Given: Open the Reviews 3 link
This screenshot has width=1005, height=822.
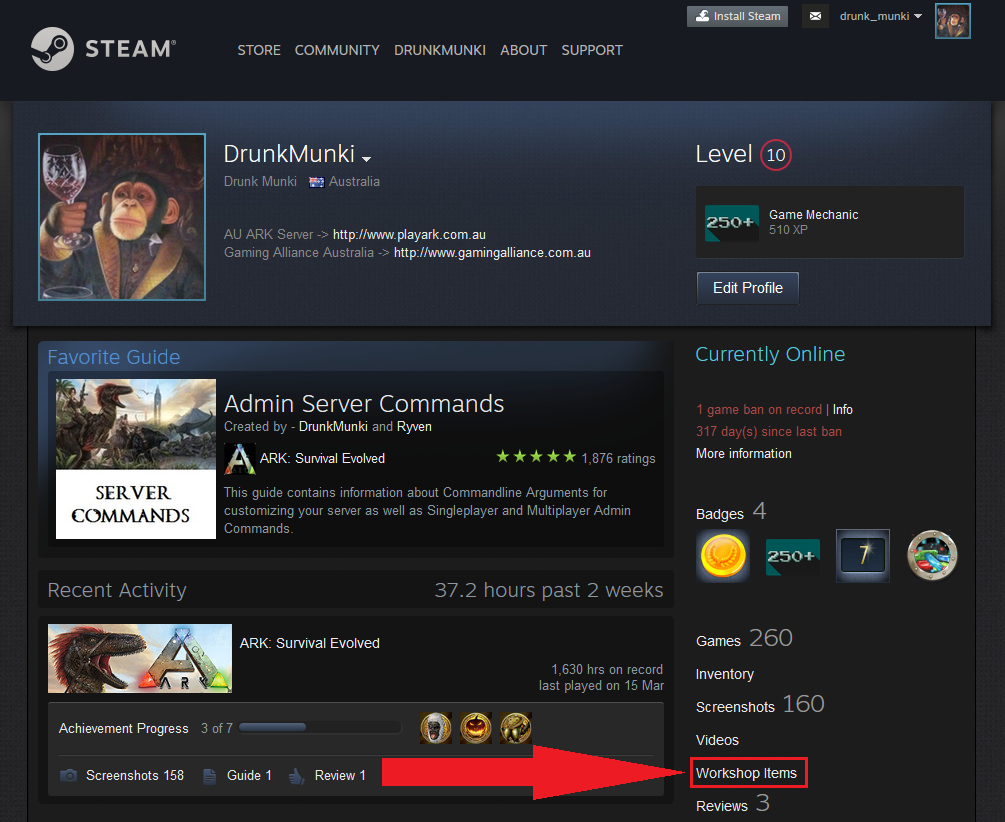Looking at the screenshot, I should (x=733, y=805).
